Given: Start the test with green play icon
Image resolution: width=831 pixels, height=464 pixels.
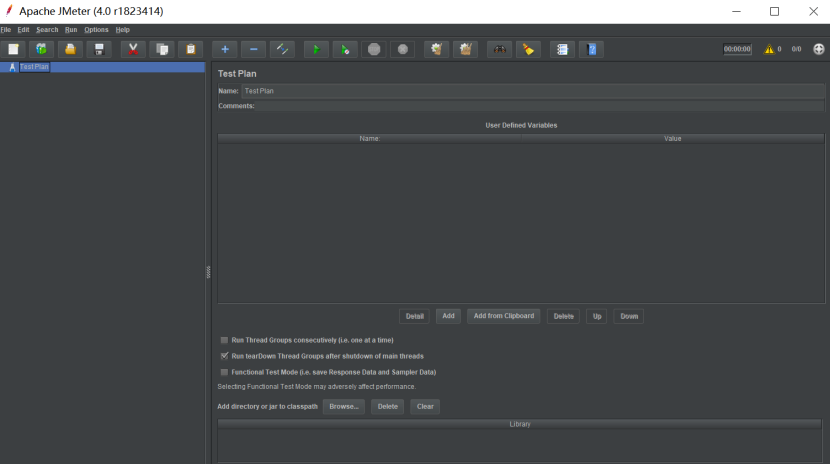Looking at the screenshot, I should tap(316, 49).
